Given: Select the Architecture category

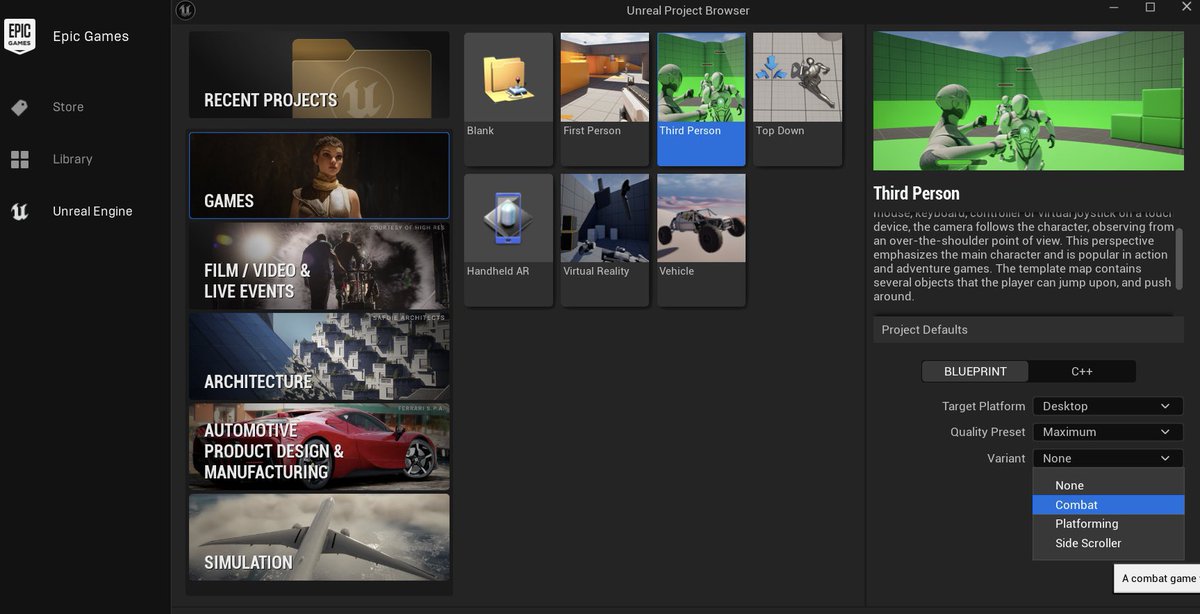Looking at the screenshot, I should click(x=319, y=356).
